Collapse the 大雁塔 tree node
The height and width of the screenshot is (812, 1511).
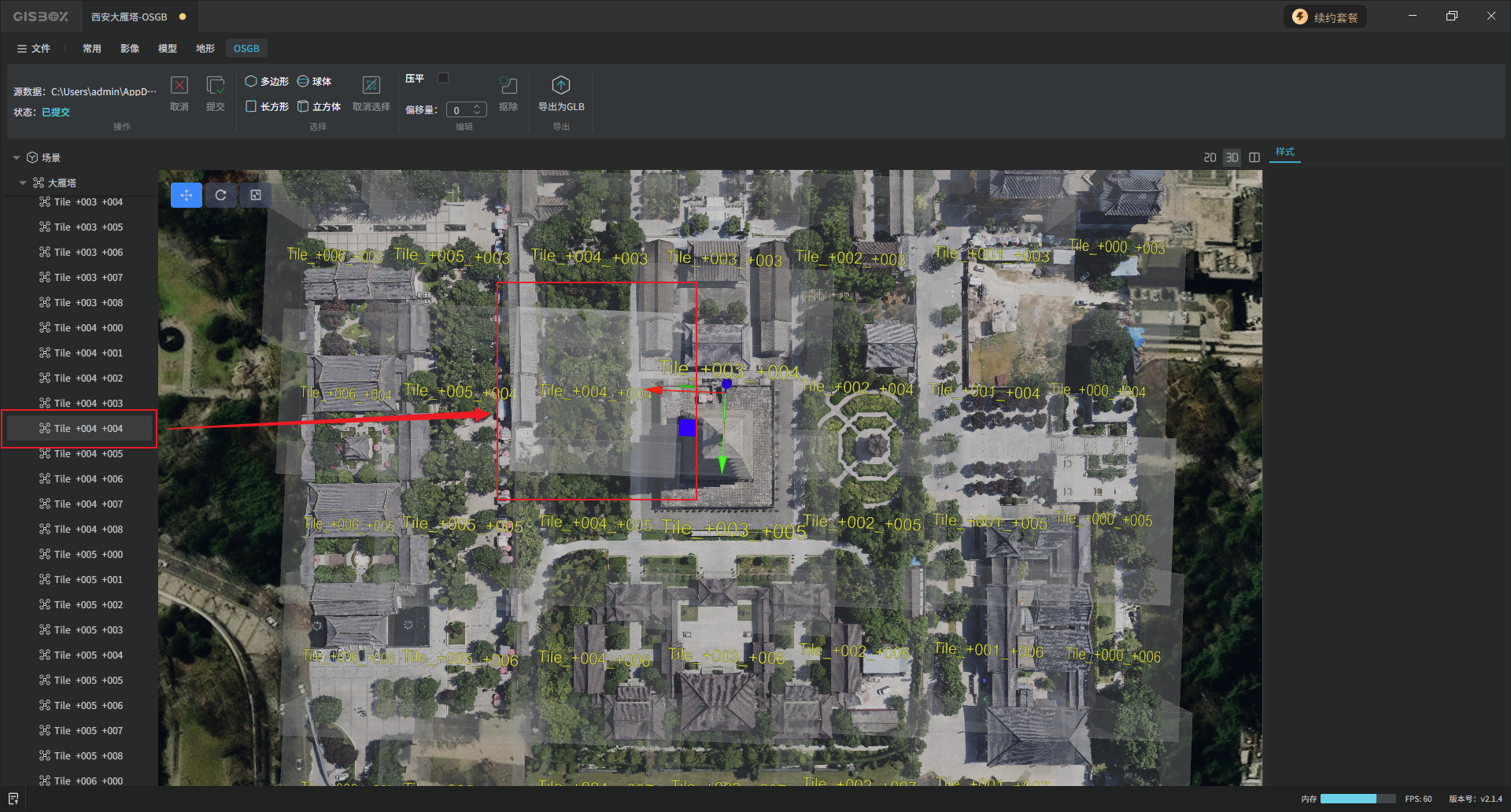point(23,183)
